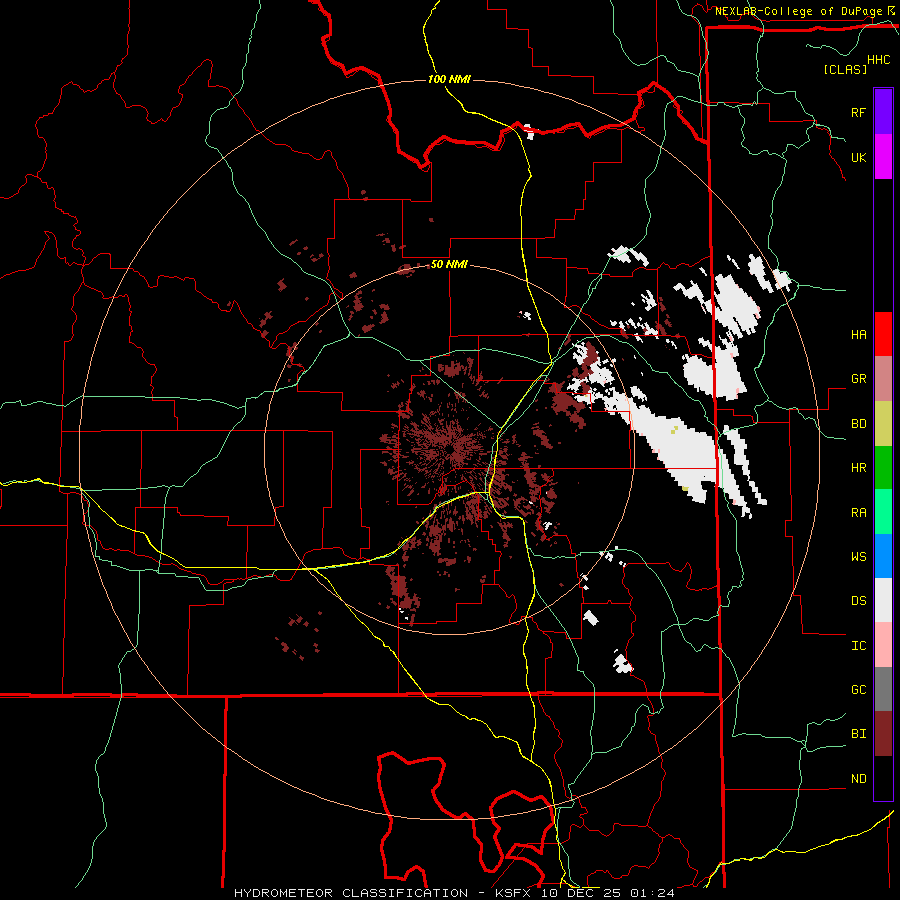Click the GR legend label
Image resolution: width=900 pixels, height=900 pixels.
tap(858, 379)
